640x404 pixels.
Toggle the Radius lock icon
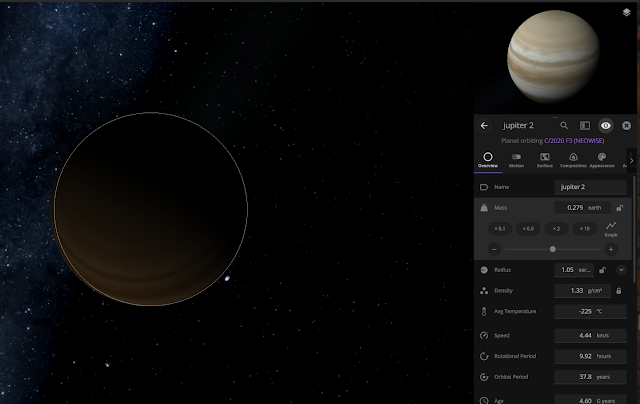tap(602, 270)
